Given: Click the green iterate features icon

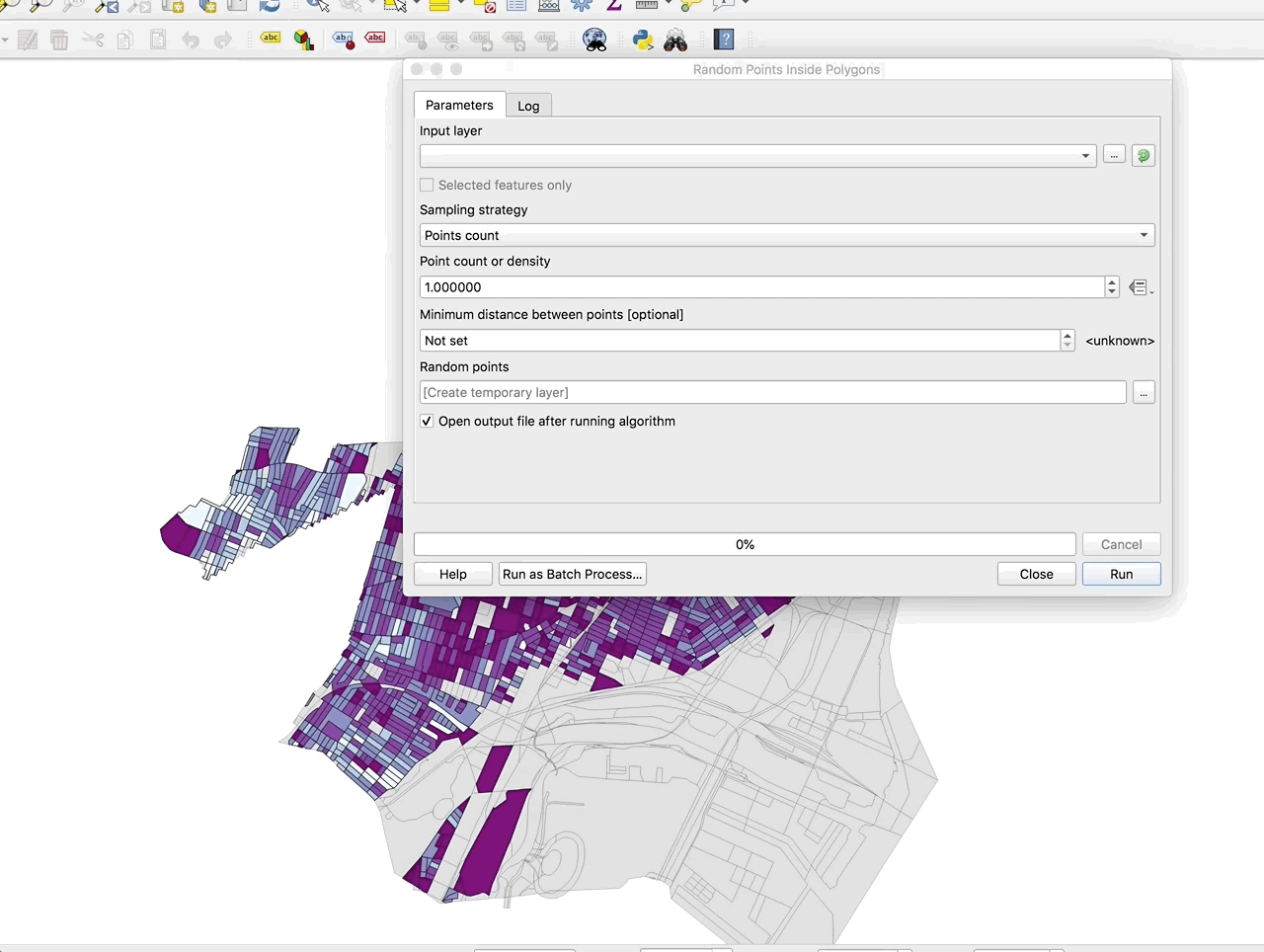Looking at the screenshot, I should tap(1144, 156).
